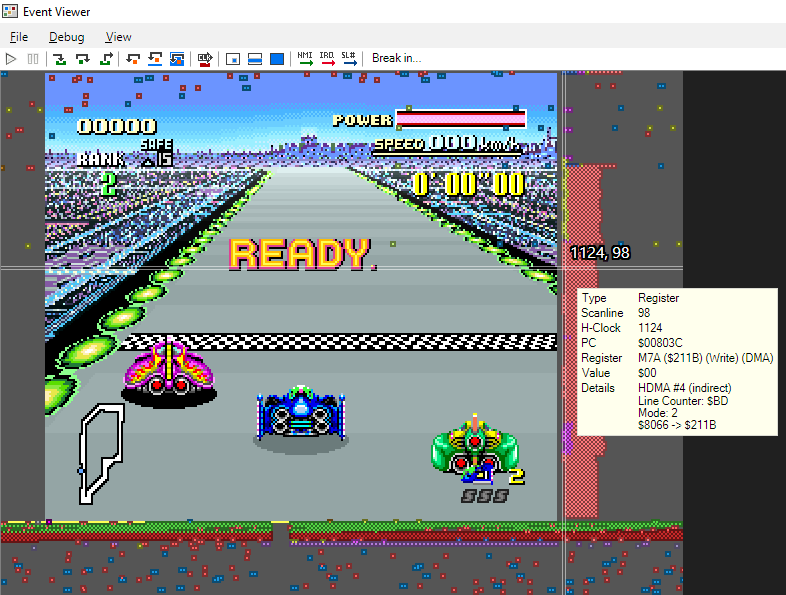Click the Run to NMI icon
Viewport: 786px width, 595px height.
tap(305, 59)
